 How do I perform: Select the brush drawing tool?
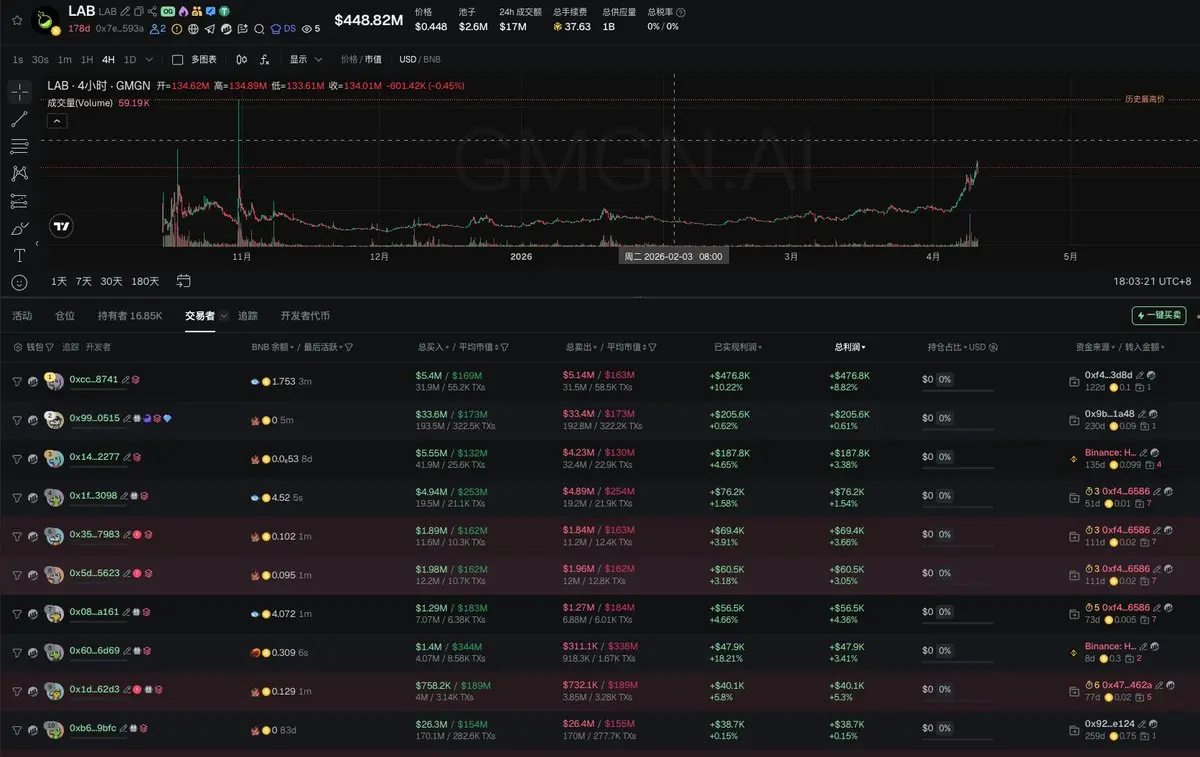[x=20, y=228]
